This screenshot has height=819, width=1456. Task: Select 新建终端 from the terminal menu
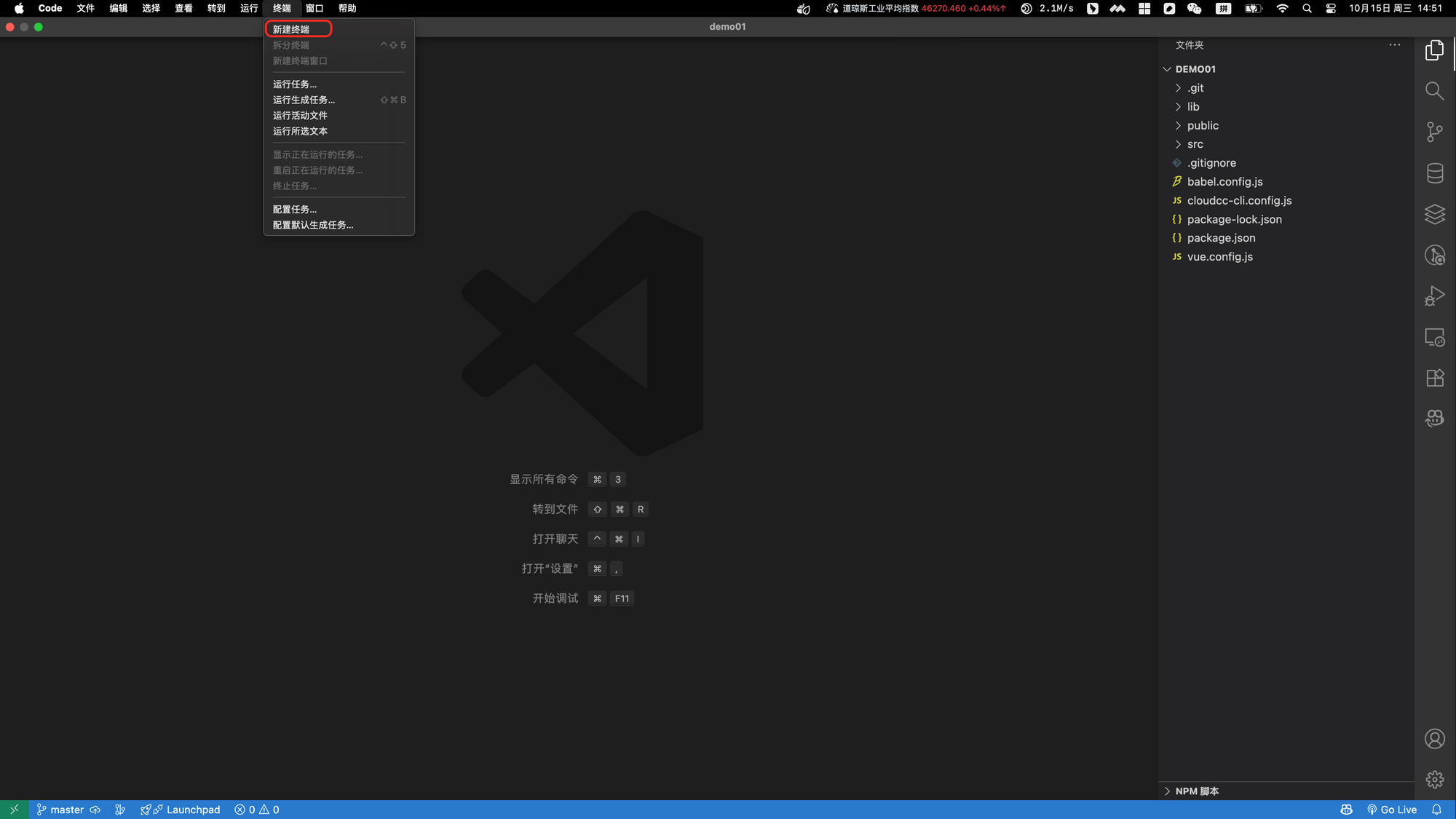291,29
